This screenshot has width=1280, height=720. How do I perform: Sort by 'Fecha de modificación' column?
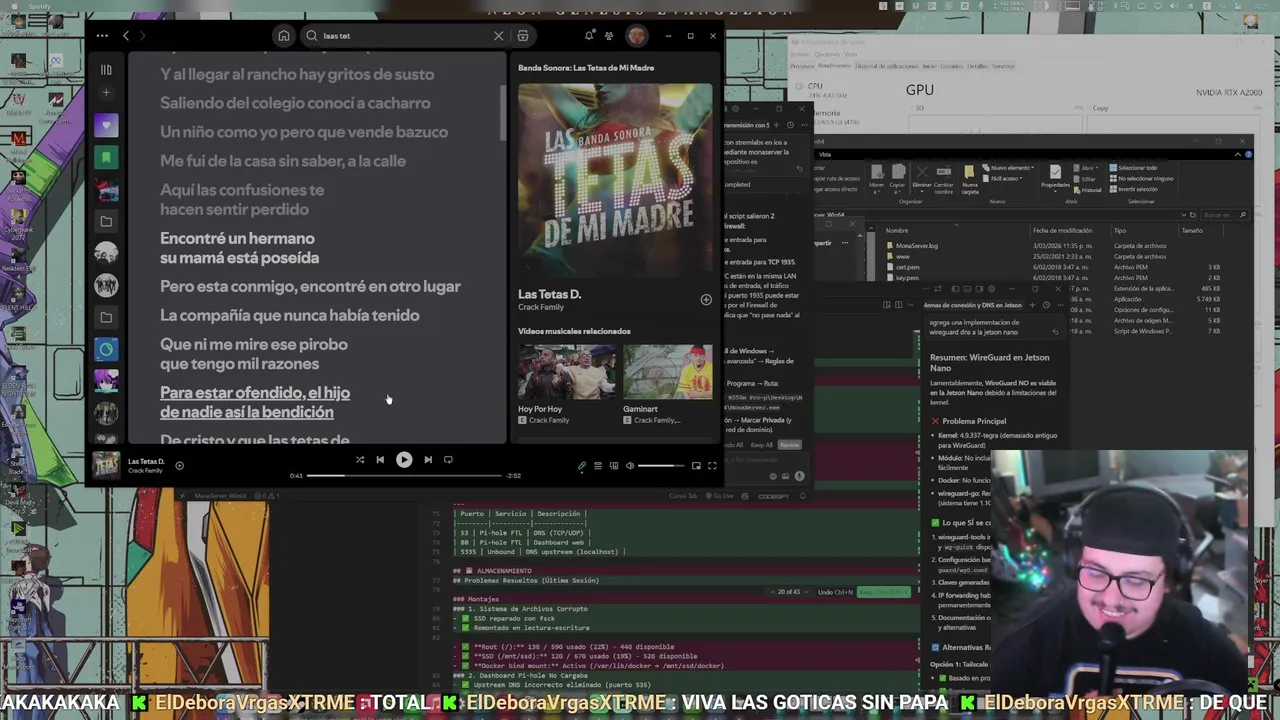point(1063,230)
